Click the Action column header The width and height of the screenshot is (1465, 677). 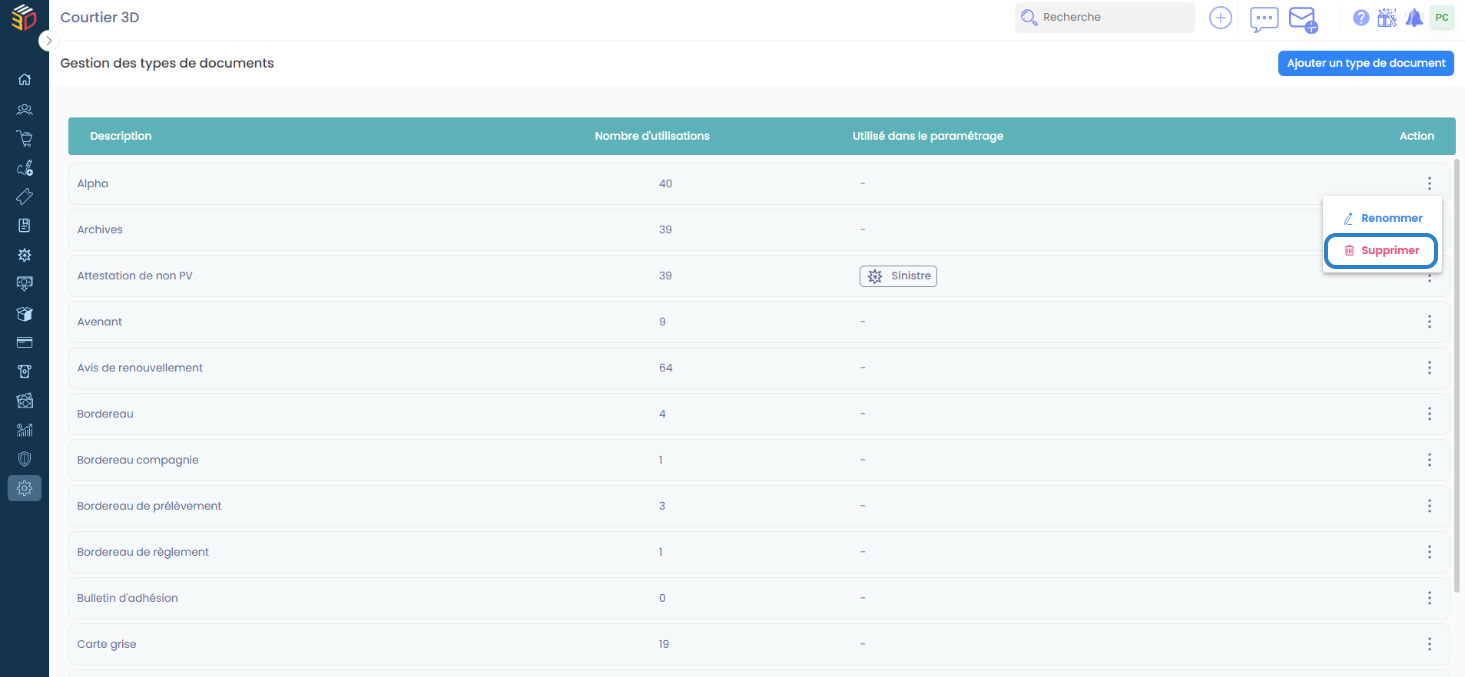pyautogui.click(x=1417, y=136)
